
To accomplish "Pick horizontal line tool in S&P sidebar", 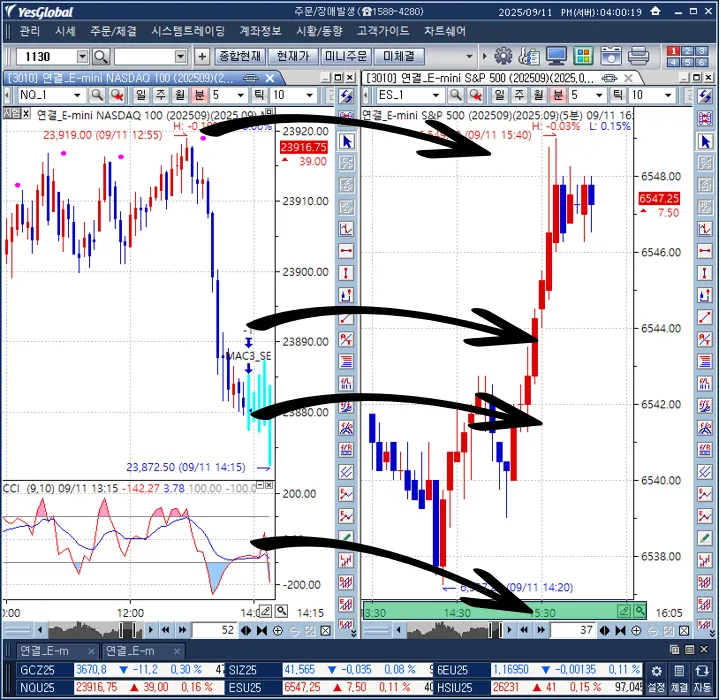I will click(705, 251).
